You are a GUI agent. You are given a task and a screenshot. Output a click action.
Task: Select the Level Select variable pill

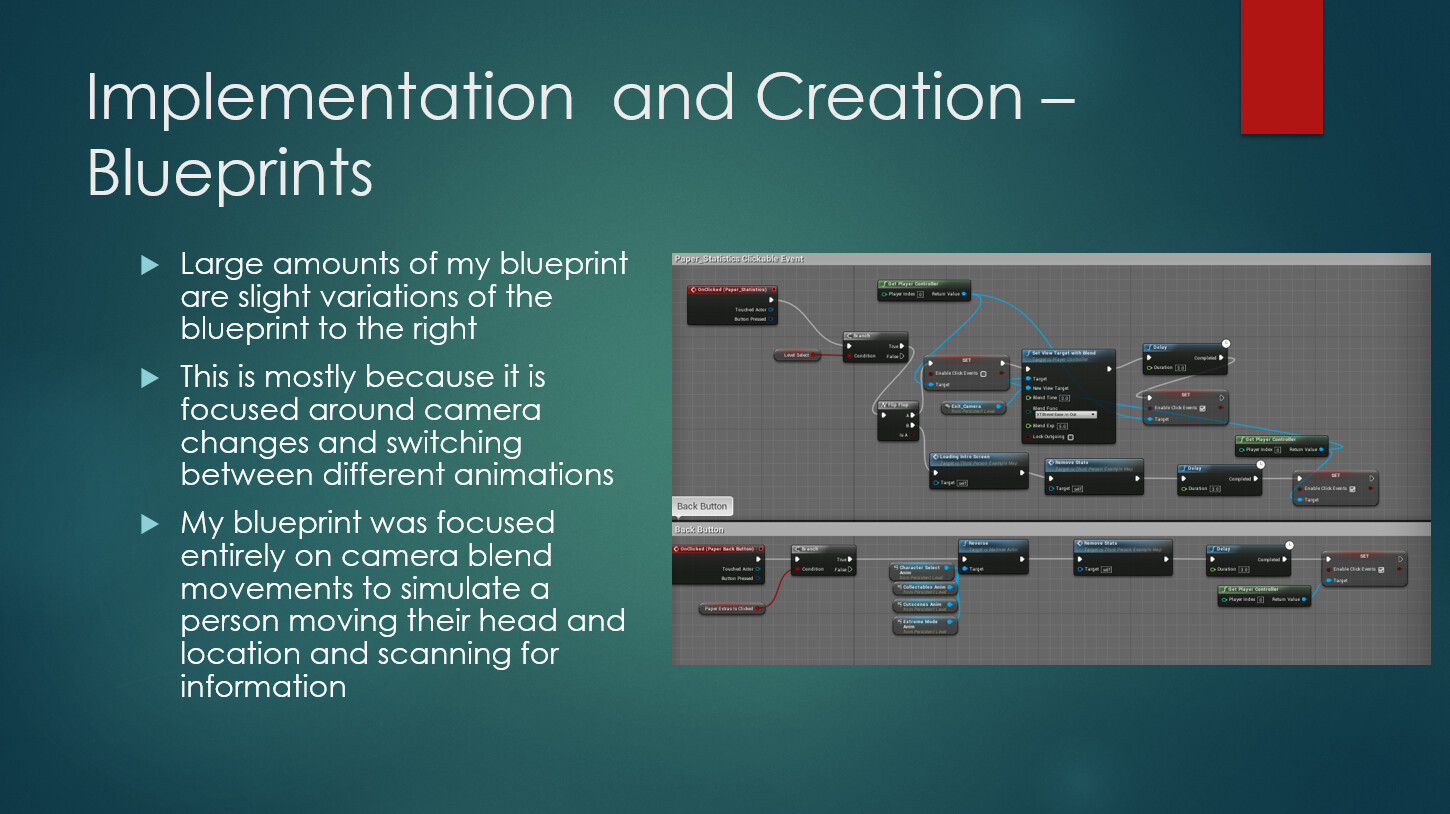point(798,355)
